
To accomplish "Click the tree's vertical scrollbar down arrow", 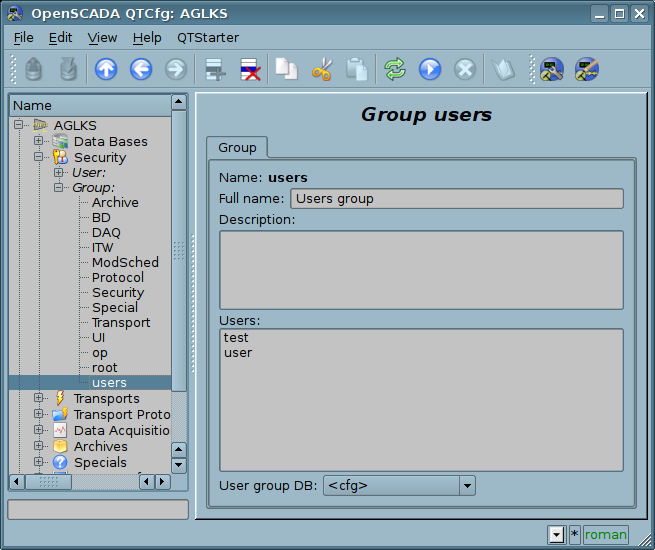I will click(x=179, y=465).
